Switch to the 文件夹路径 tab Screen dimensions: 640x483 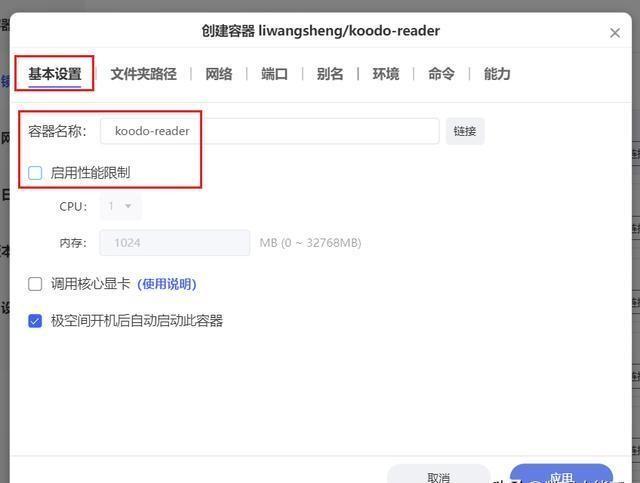pos(143,74)
